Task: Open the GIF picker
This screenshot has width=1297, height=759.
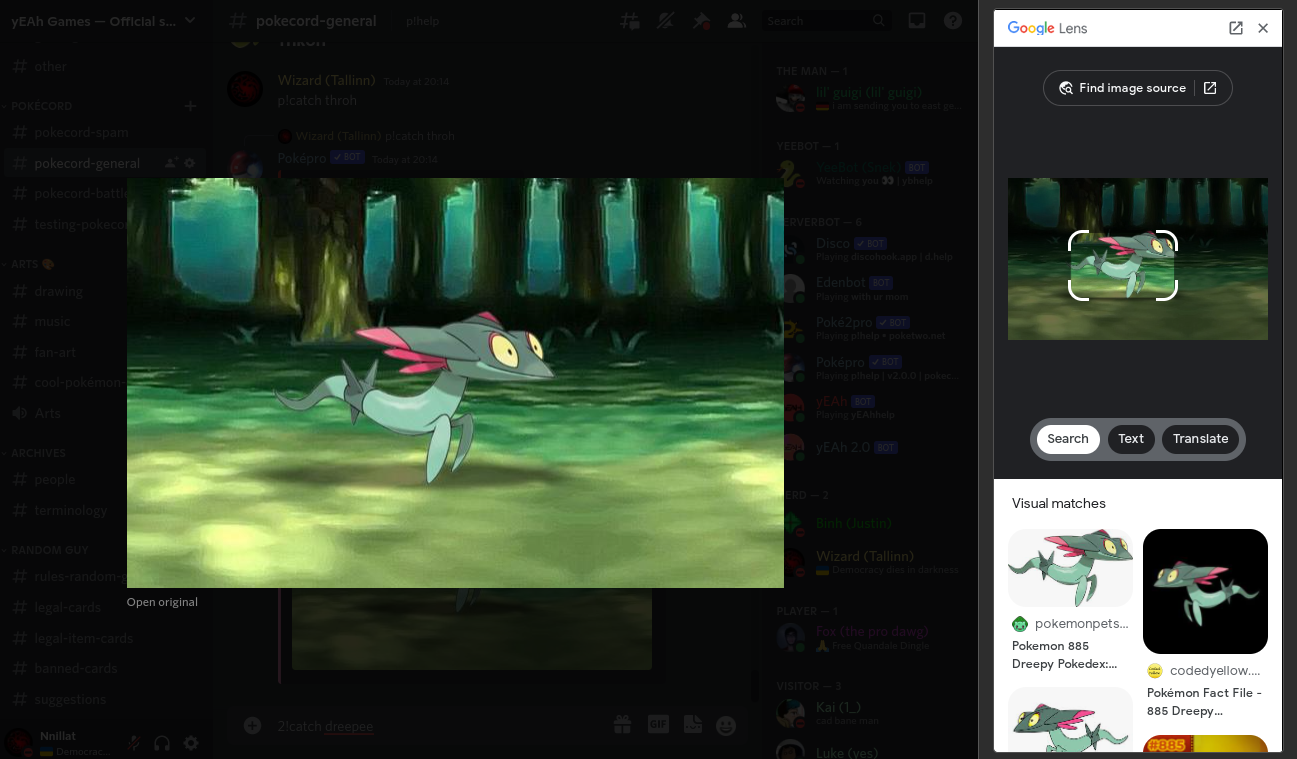Action: tap(658, 725)
